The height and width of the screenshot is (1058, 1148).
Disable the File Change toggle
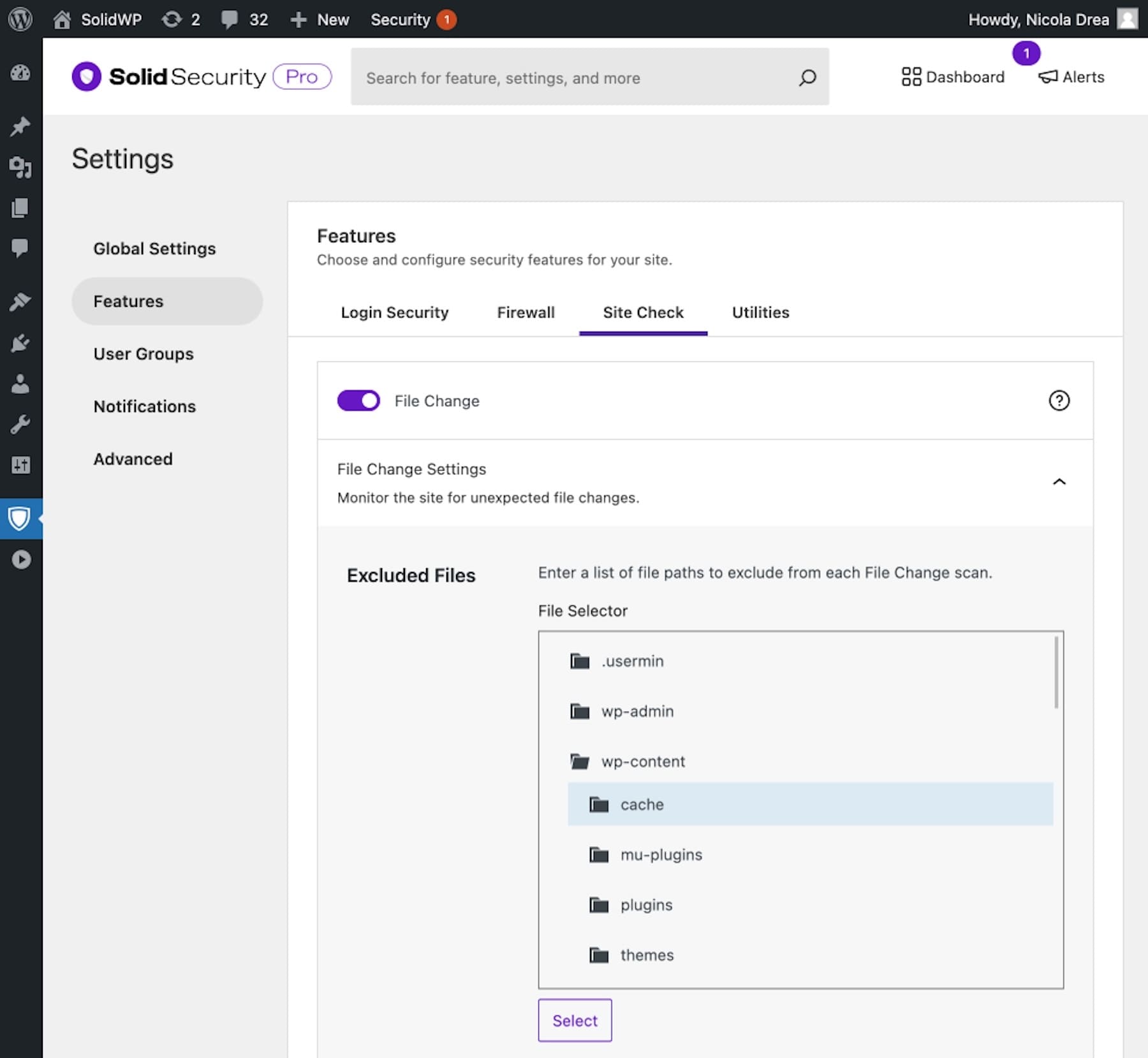[358, 400]
